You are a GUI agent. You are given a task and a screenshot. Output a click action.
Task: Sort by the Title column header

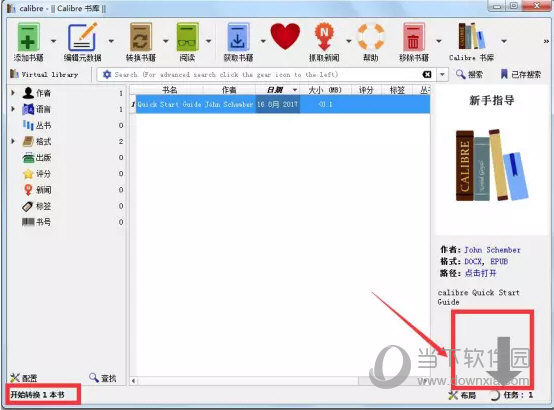coord(170,90)
